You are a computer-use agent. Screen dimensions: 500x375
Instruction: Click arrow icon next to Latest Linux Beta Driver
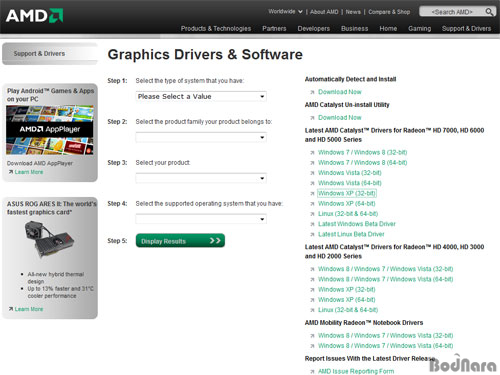click(x=312, y=235)
